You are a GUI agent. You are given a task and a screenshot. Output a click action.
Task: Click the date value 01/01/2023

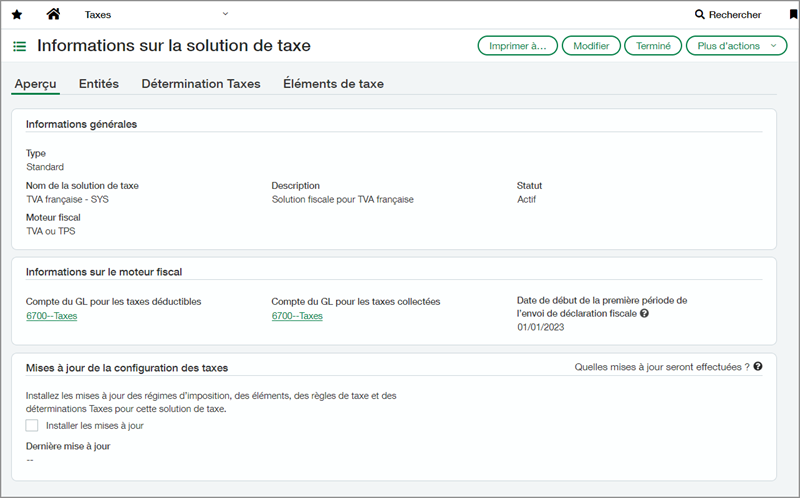coord(540,327)
